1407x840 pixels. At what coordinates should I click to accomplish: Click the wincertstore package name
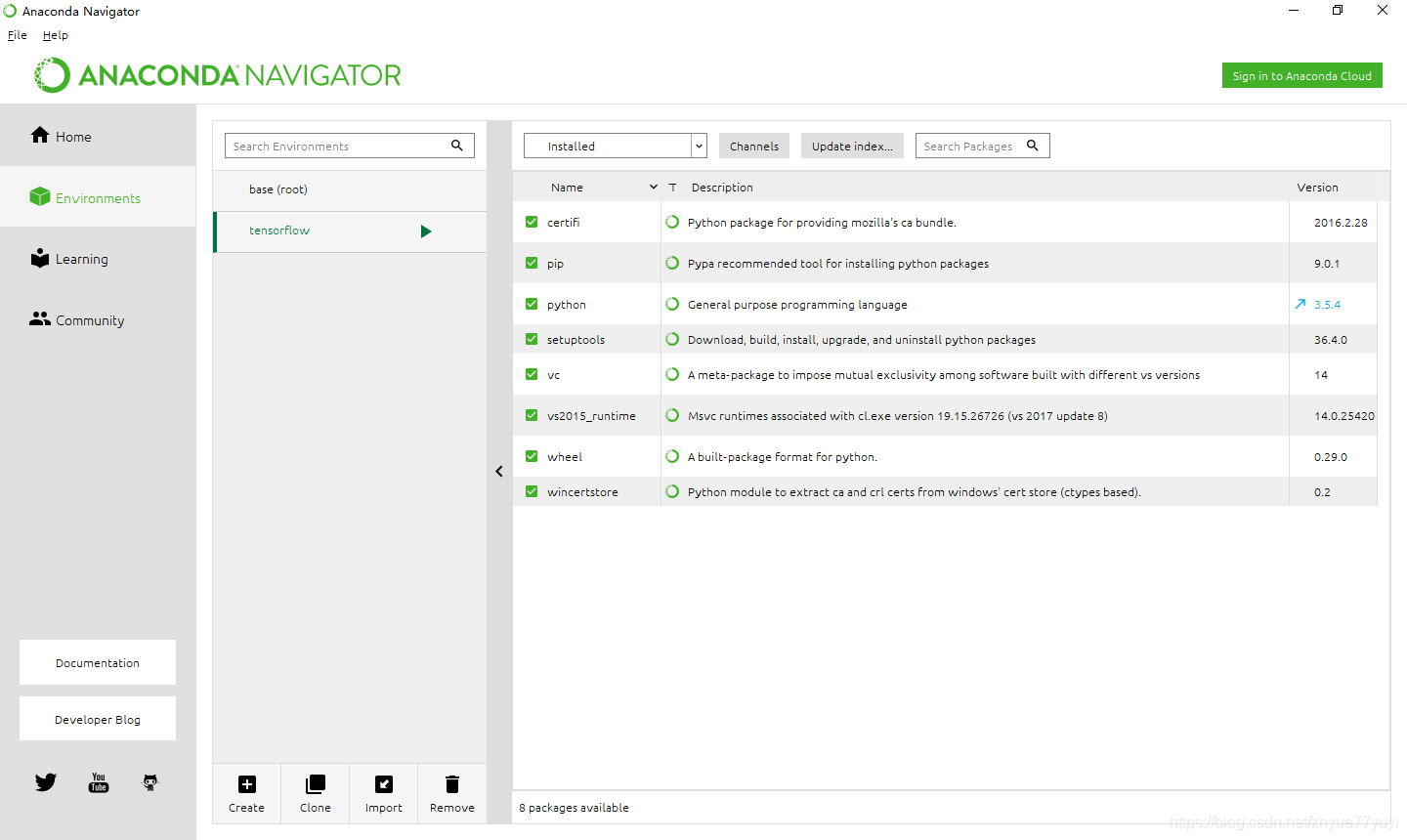pyautogui.click(x=582, y=492)
